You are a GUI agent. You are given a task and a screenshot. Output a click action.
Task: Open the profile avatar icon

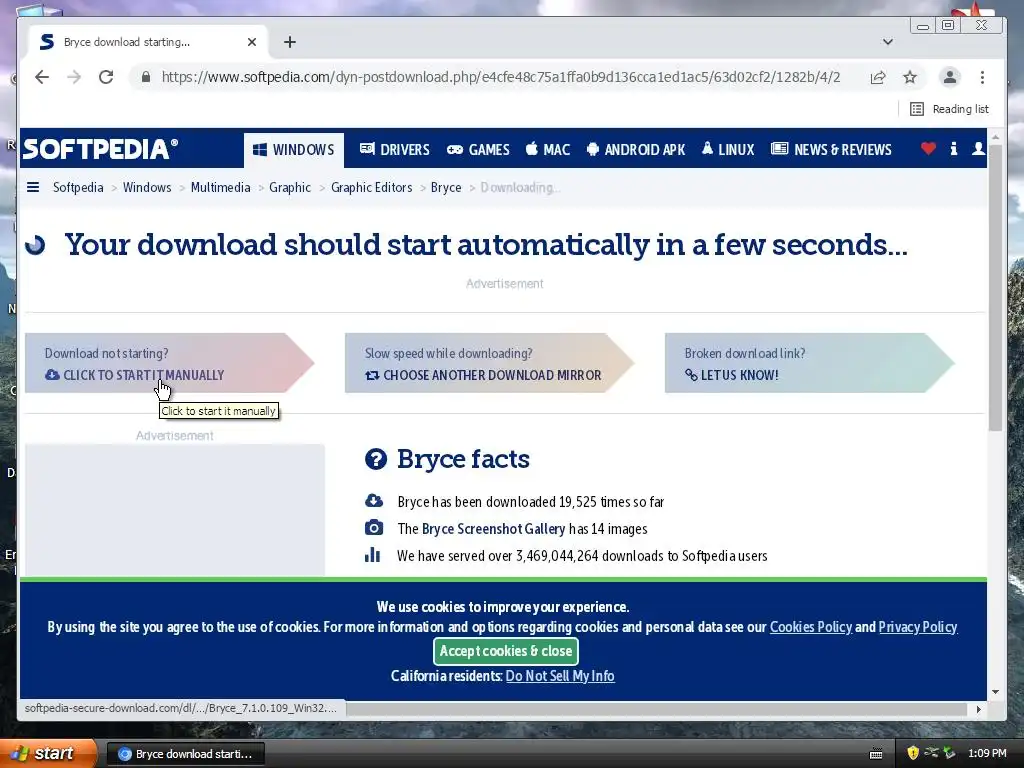coord(950,77)
